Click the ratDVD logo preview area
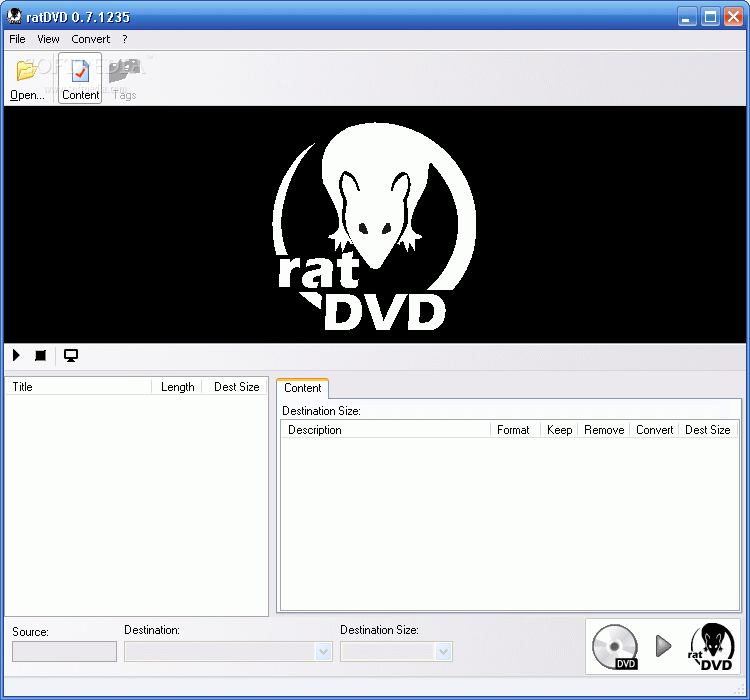The width and height of the screenshot is (750, 700). pos(375,224)
